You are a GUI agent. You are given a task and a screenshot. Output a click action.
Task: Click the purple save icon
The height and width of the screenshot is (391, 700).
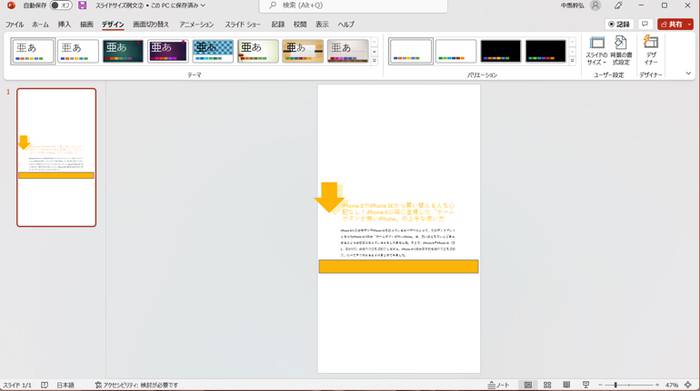82,5
